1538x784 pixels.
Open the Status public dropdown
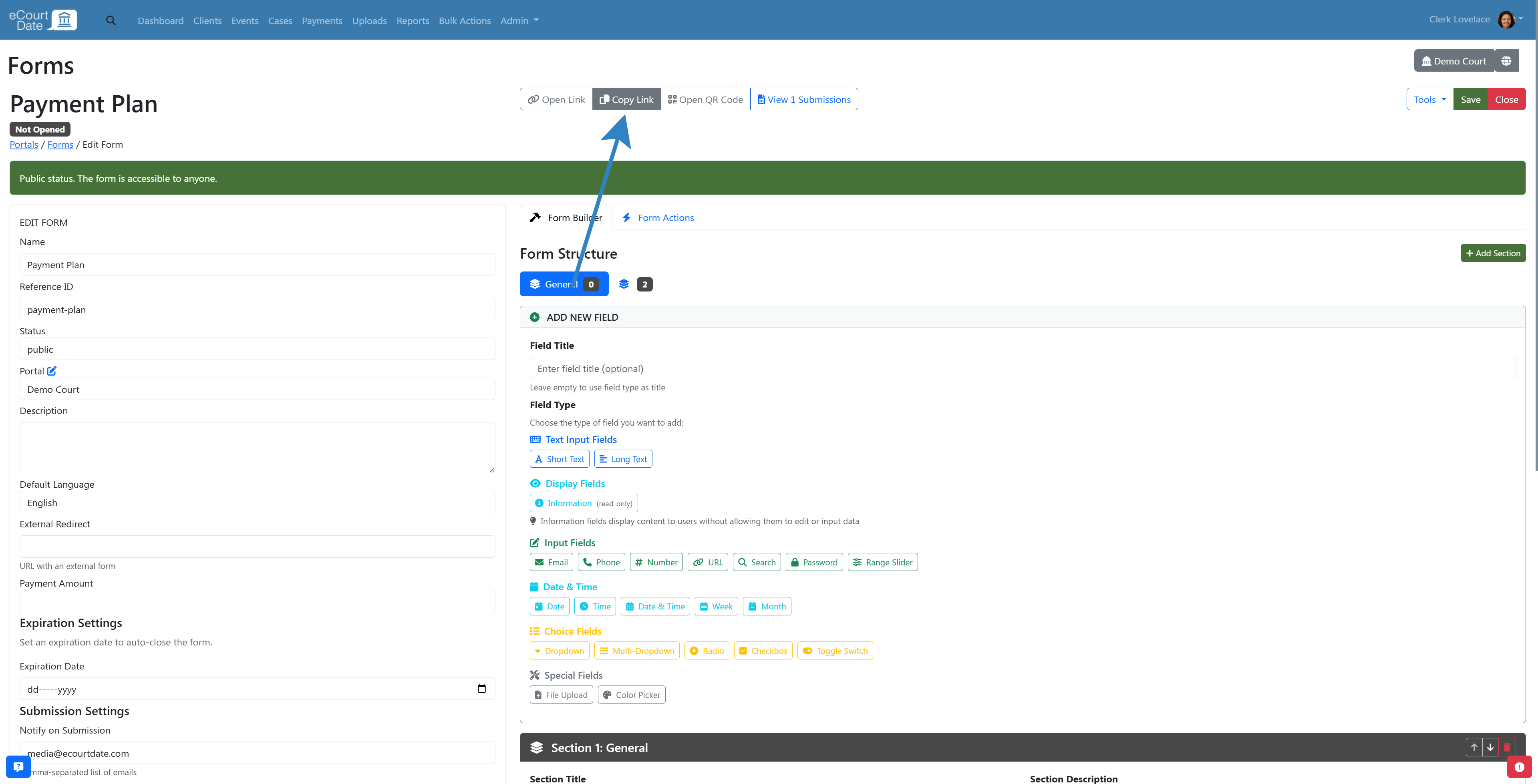(257, 349)
